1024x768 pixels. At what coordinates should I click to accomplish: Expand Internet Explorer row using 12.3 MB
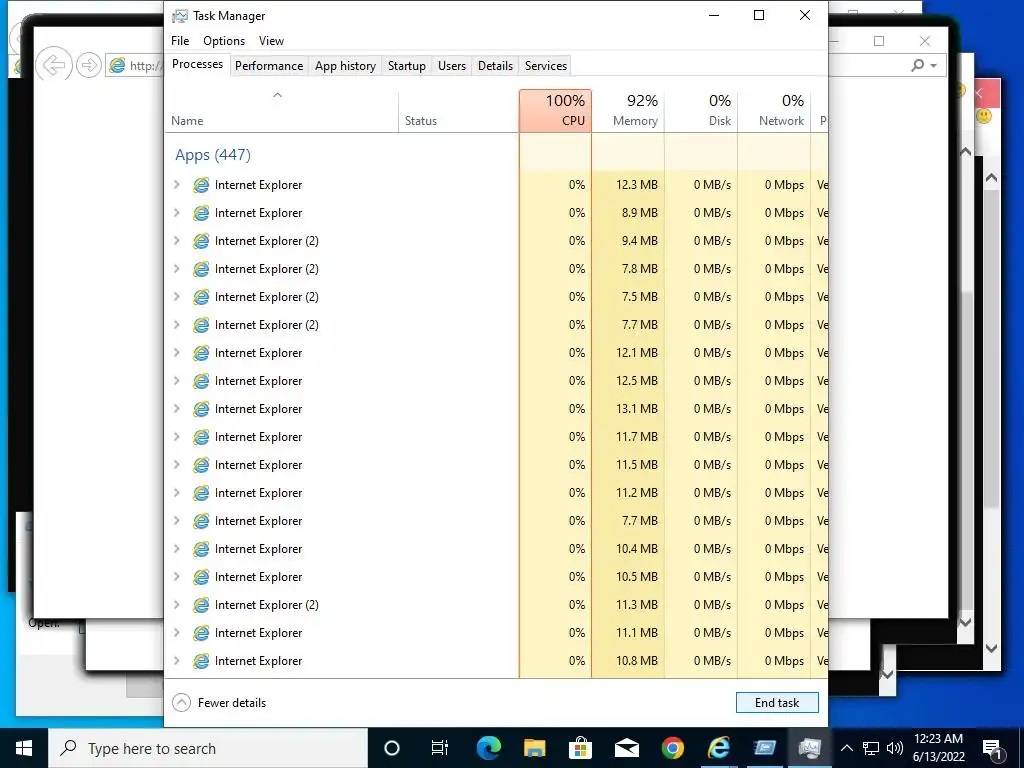click(x=176, y=185)
